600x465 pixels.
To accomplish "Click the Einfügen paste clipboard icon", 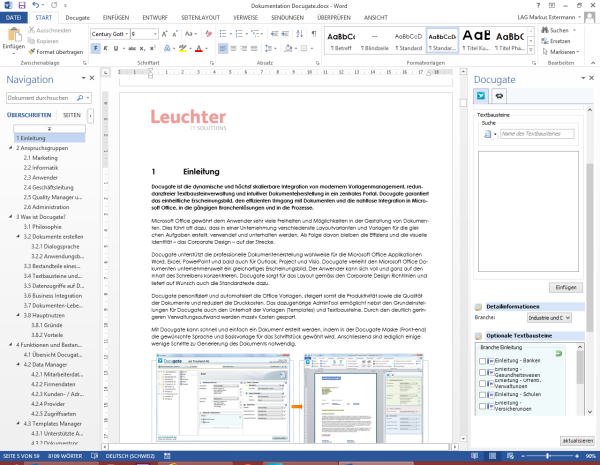I will 14,35.
